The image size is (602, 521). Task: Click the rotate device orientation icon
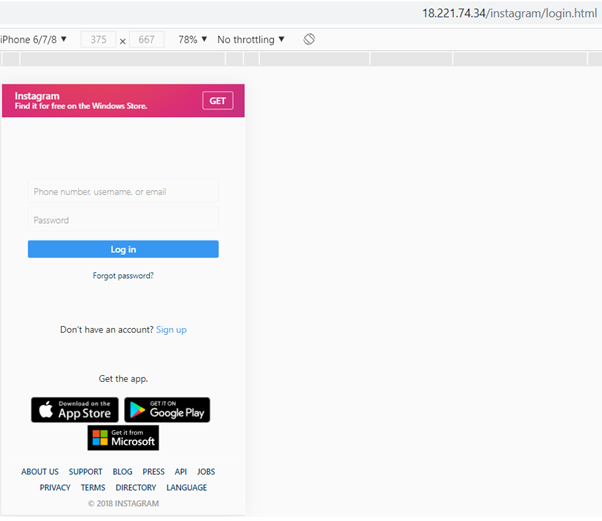(309, 40)
